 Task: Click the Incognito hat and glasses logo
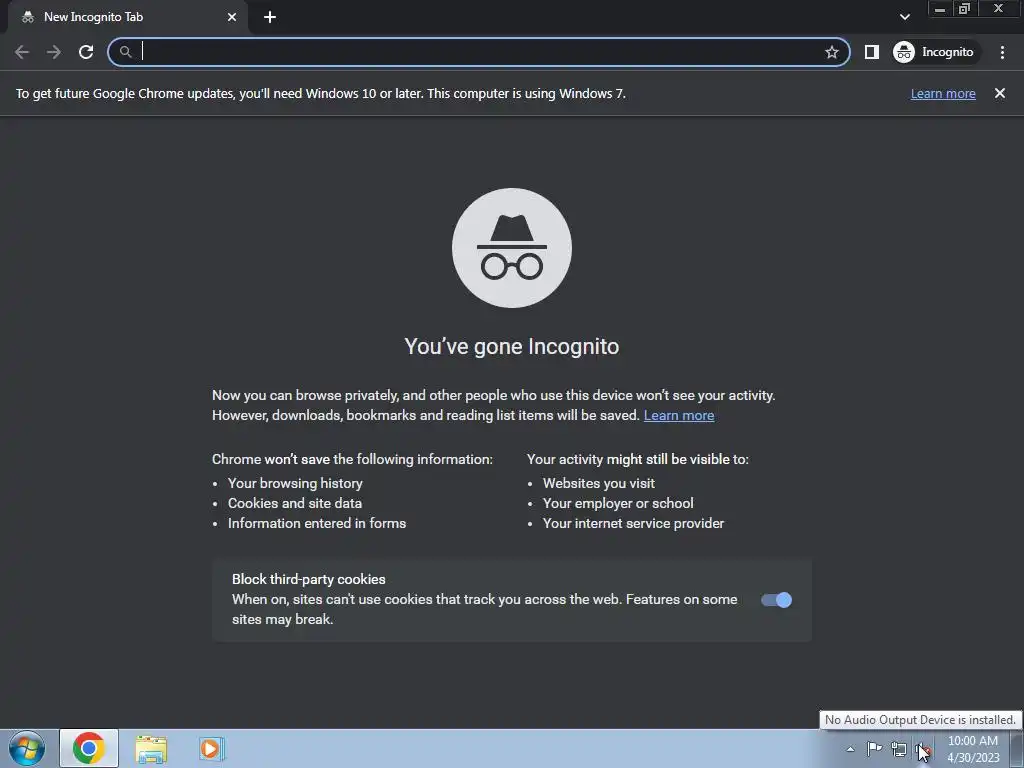(512, 248)
